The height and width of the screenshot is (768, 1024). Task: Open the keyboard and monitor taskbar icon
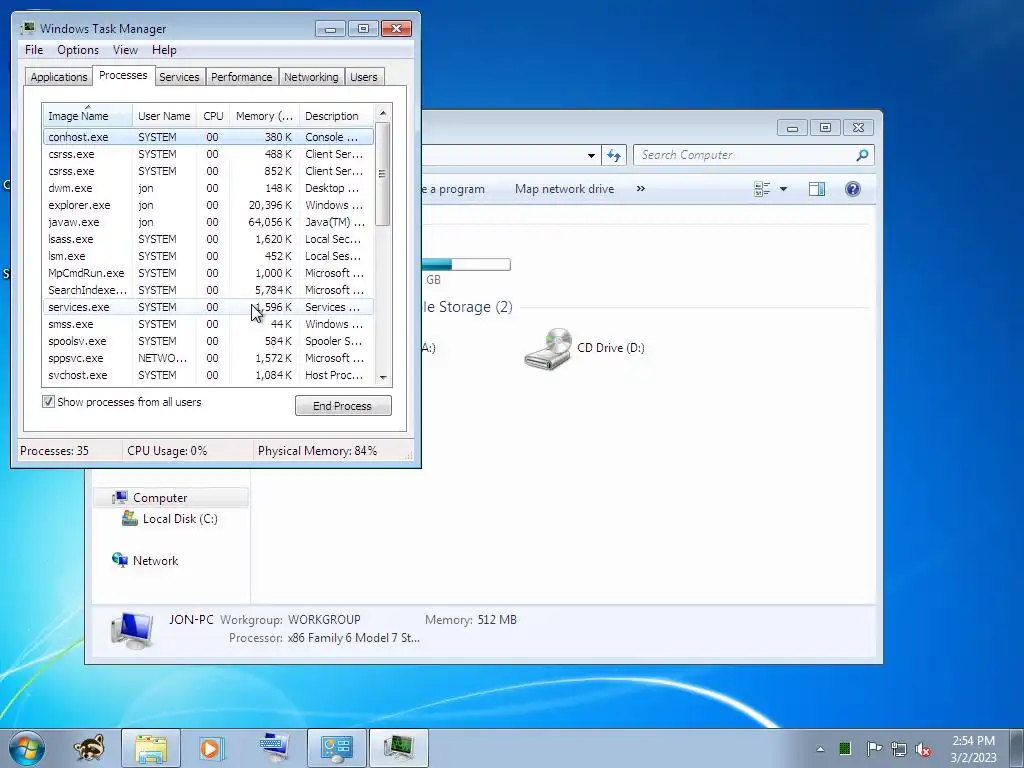coord(274,748)
